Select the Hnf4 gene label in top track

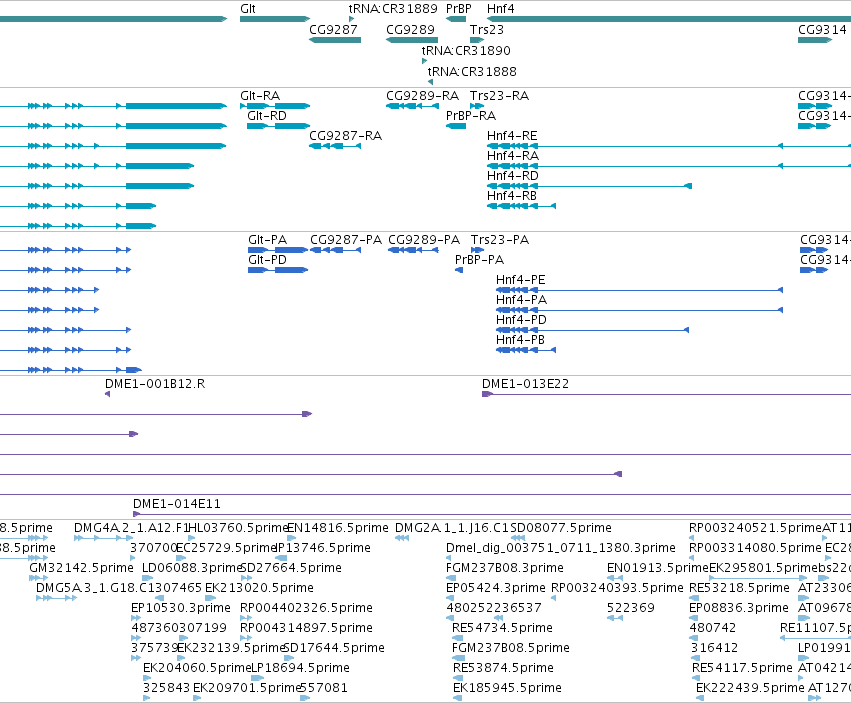pos(500,9)
